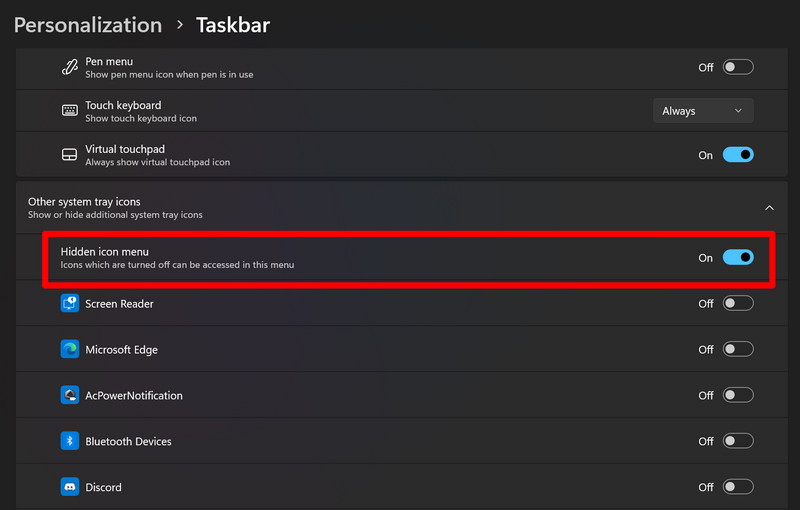This screenshot has height=510, width=800.
Task: Toggle the Discord tray icon on
Action: point(738,487)
